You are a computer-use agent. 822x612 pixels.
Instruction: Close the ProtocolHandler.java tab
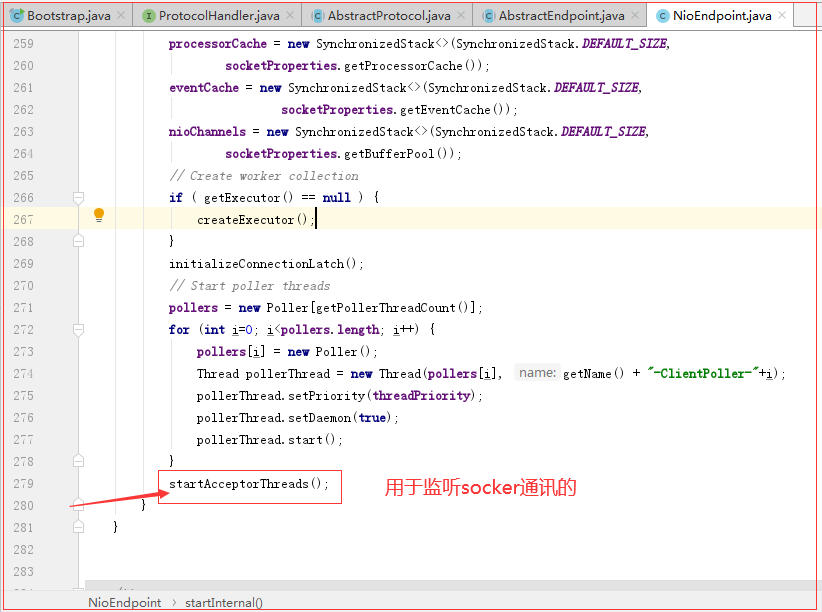290,16
